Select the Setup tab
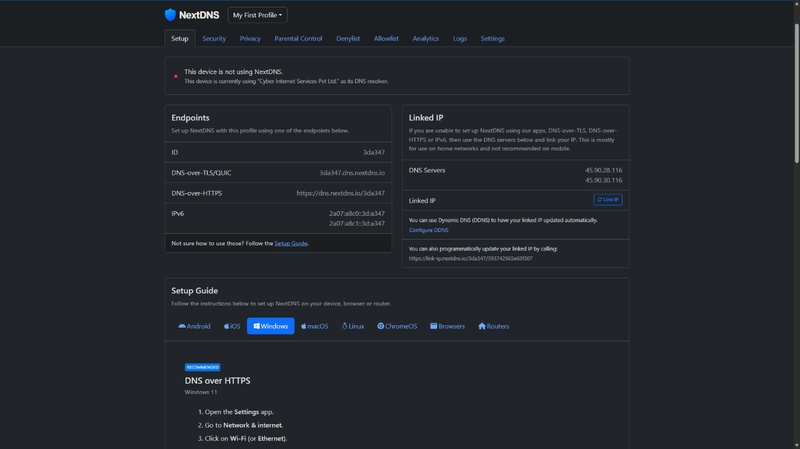The image size is (800, 449). (x=180, y=38)
